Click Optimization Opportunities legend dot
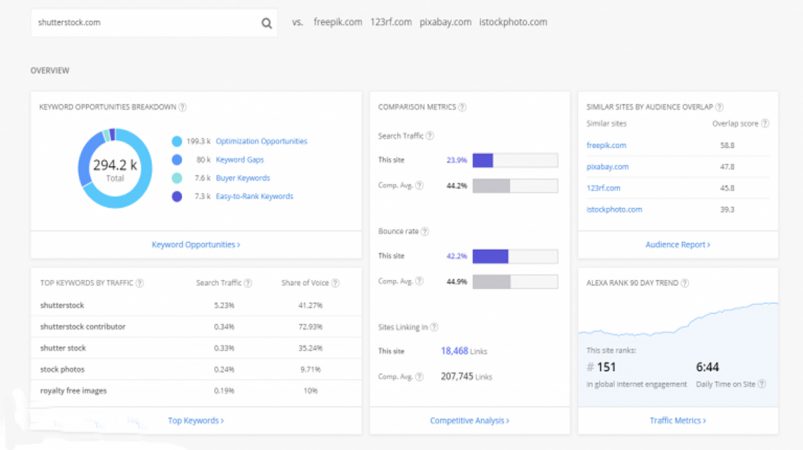 (x=177, y=141)
